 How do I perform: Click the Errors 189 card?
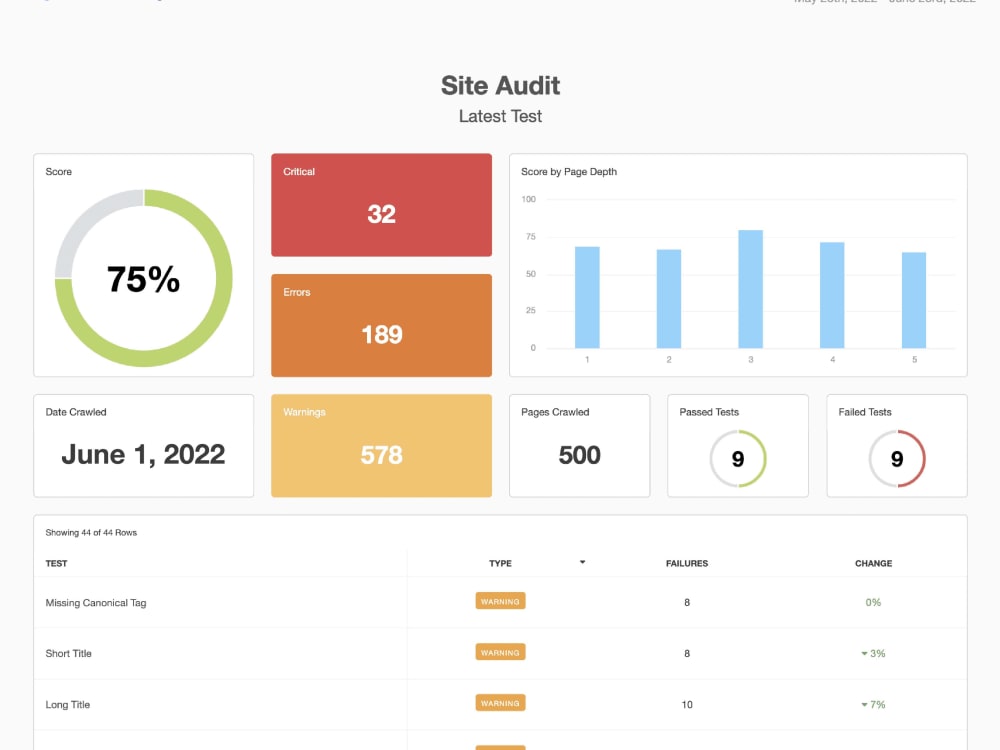(x=381, y=325)
